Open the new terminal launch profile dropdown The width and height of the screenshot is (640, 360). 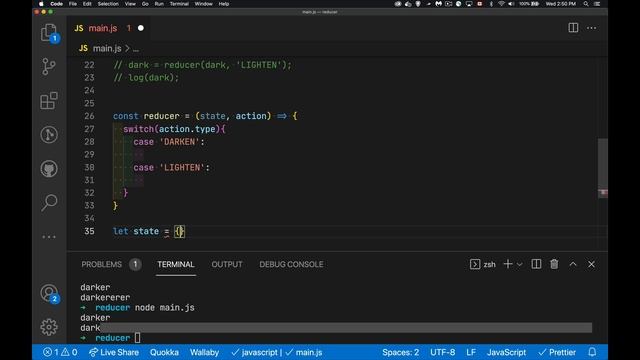[520, 264]
